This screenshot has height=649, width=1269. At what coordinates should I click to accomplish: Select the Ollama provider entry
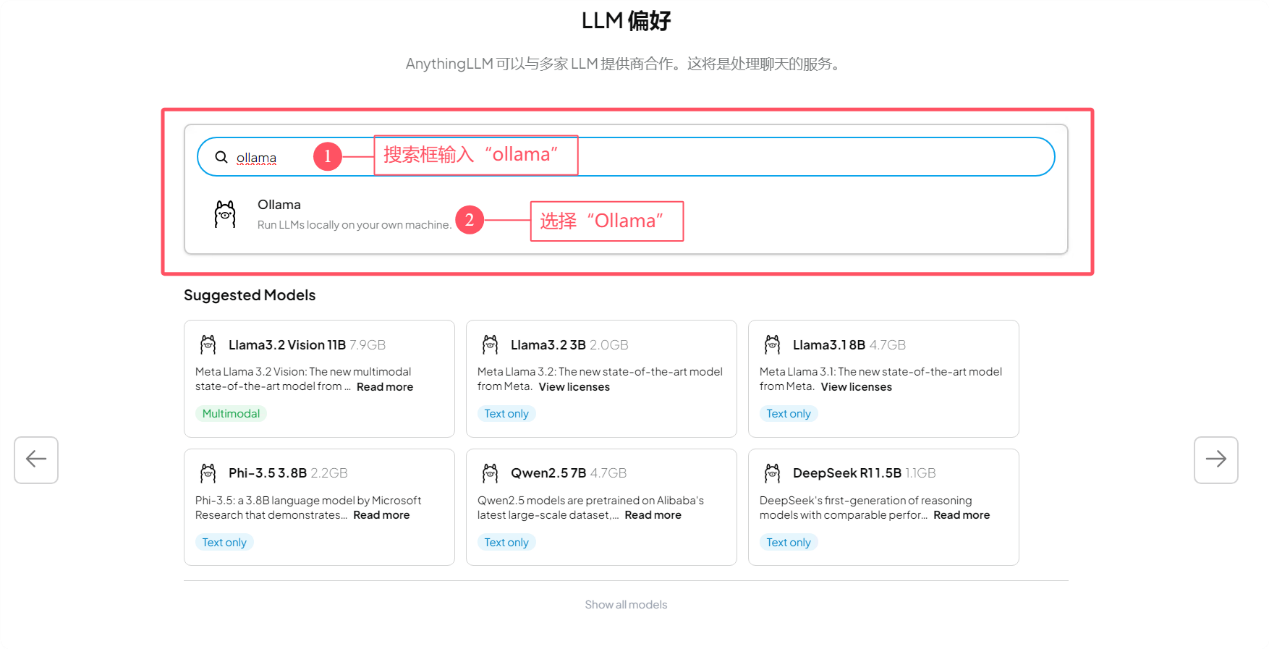[x=626, y=215]
